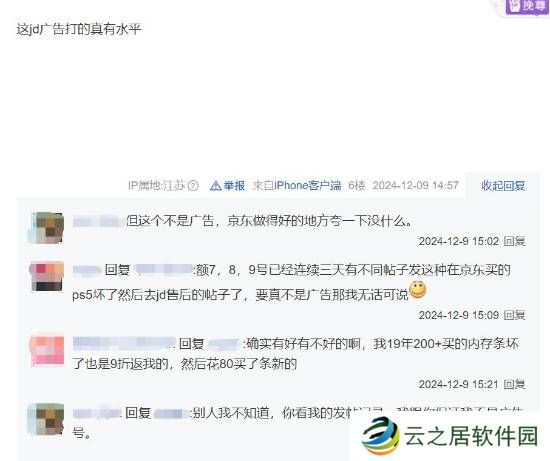Click the 举报 report warning icon
550x461 pixels.
pyautogui.click(x=215, y=186)
